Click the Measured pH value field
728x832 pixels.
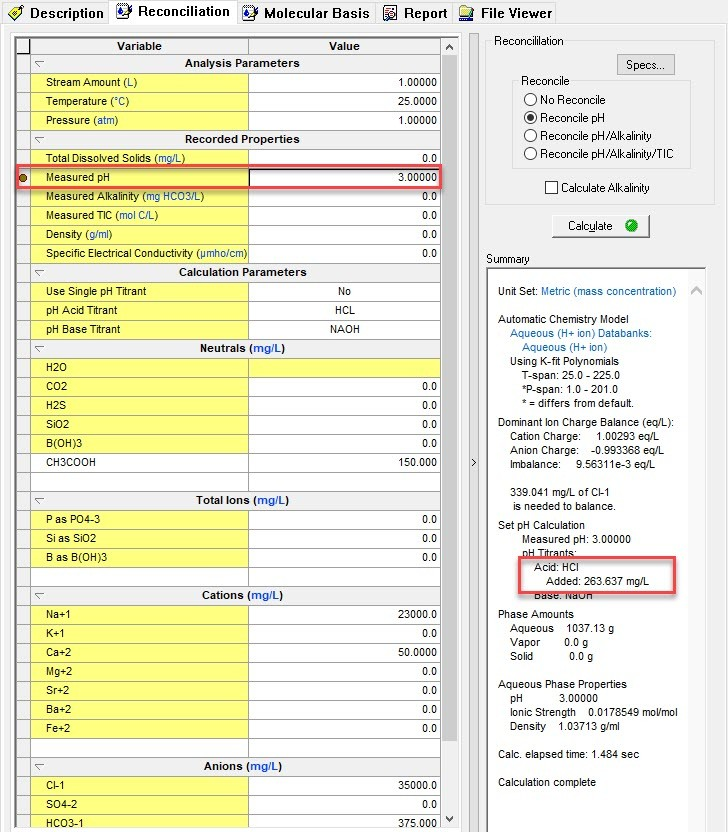click(344, 177)
